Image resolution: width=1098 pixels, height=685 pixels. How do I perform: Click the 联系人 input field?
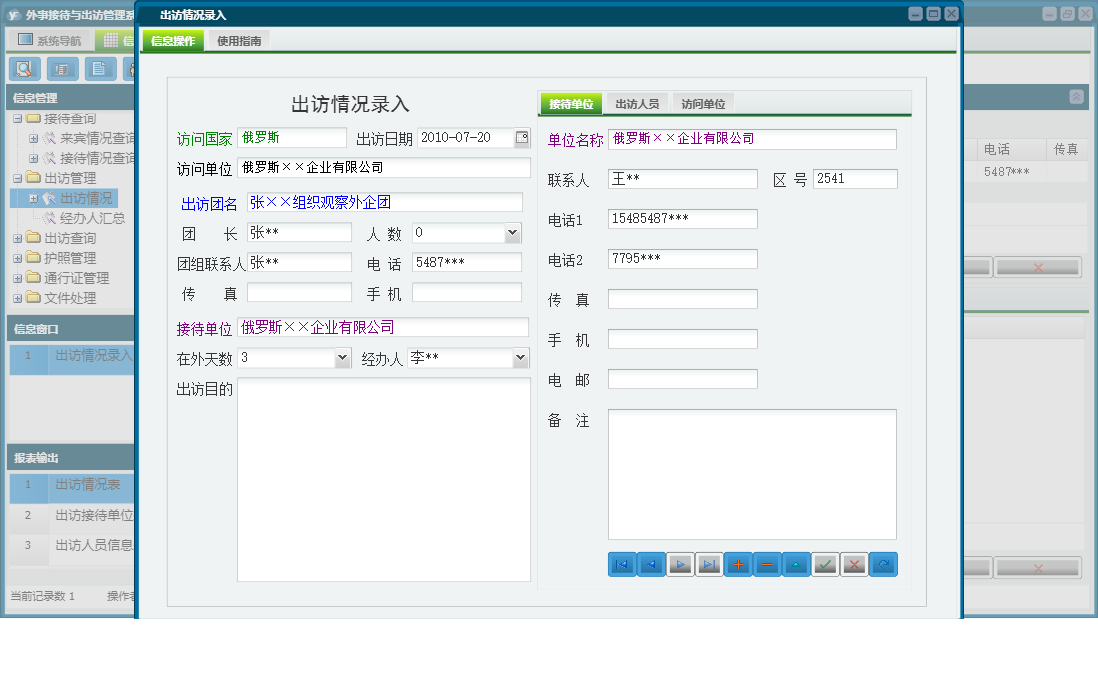click(x=682, y=179)
